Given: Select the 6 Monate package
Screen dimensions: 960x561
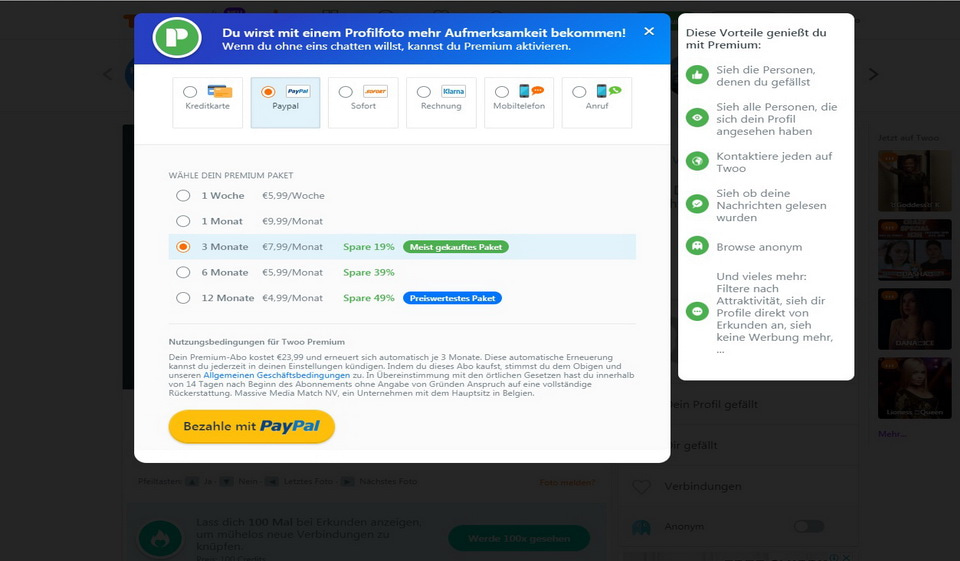Looking at the screenshot, I should point(183,272).
